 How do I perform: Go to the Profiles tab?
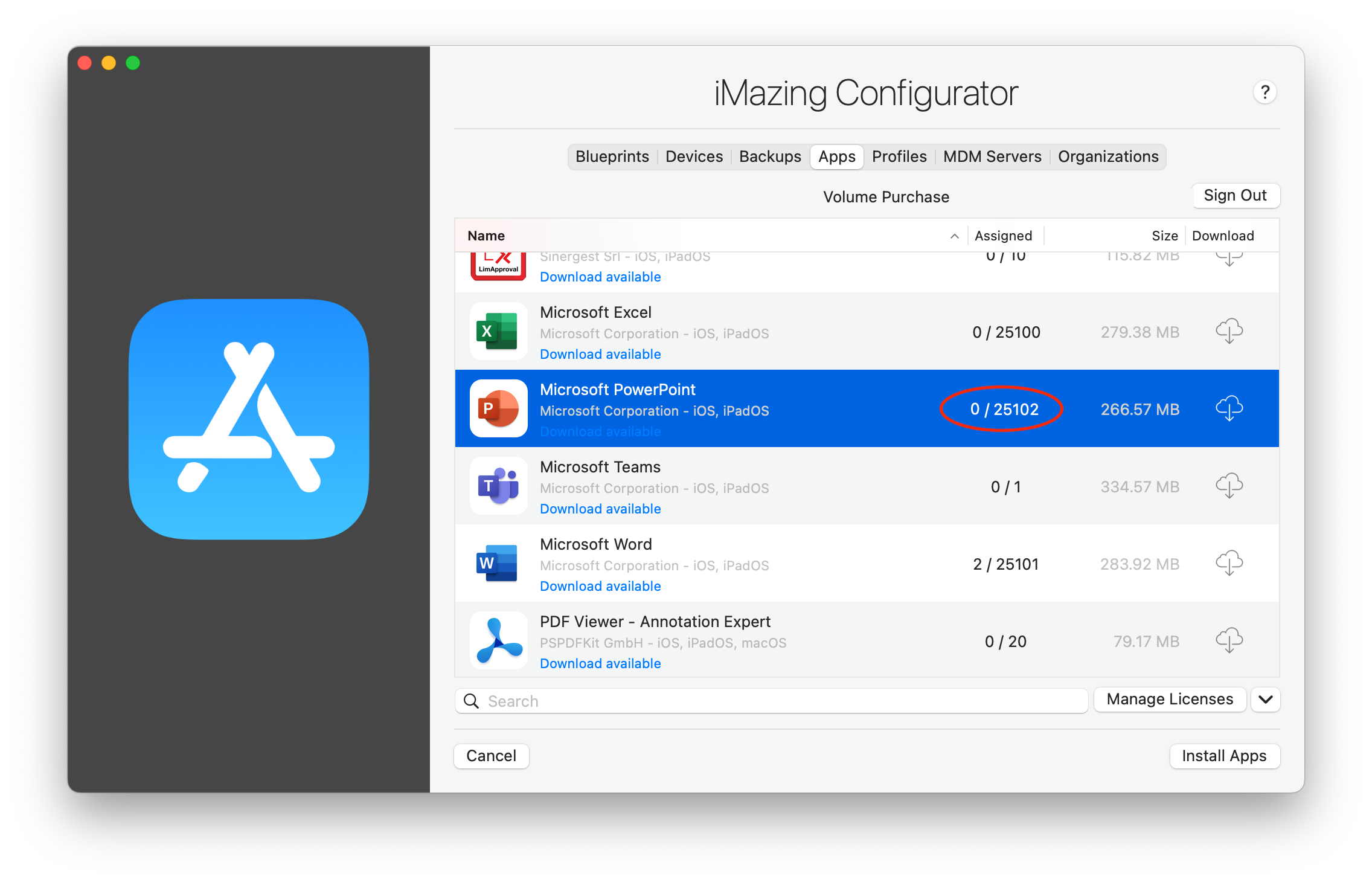click(x=899, y=156)
